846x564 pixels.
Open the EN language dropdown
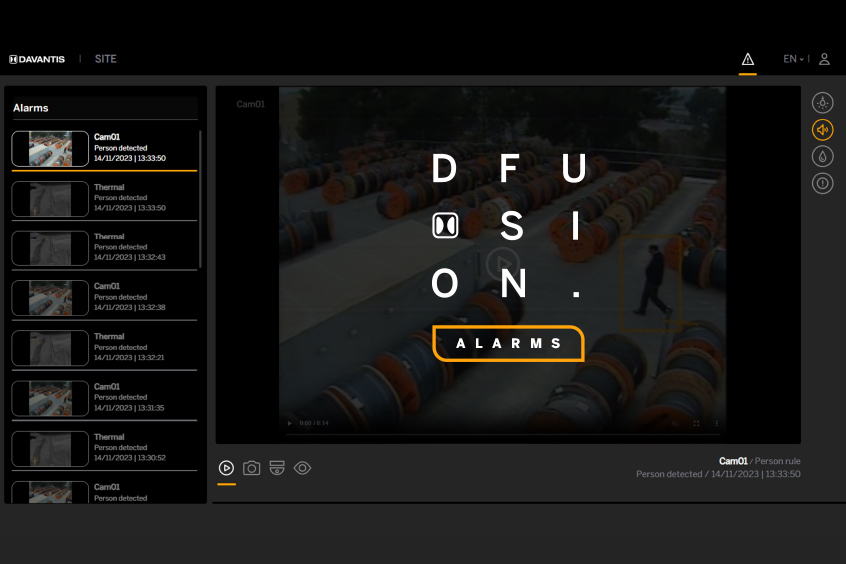(x=793, y=59)
